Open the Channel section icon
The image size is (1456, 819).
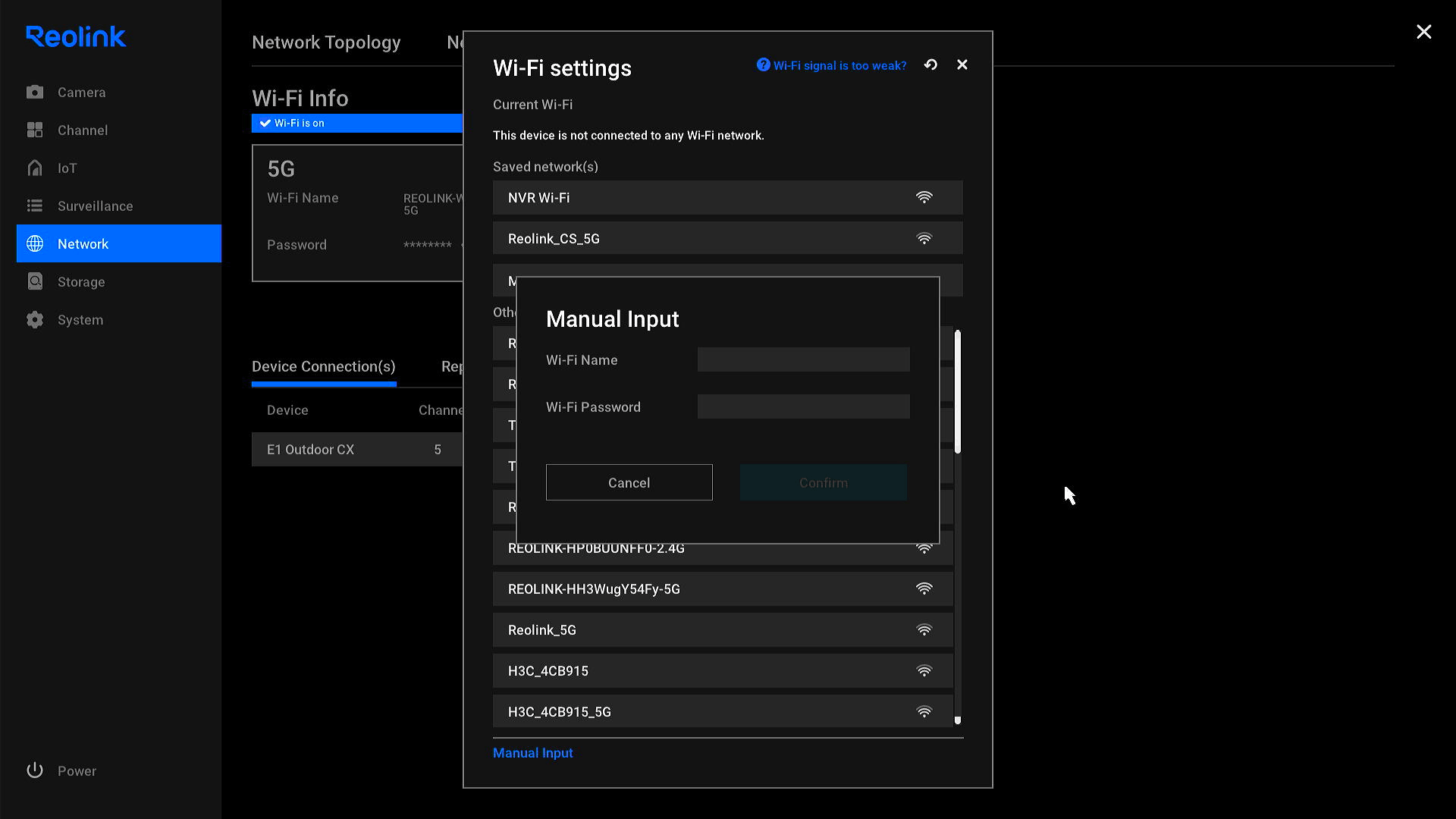[35, 130]
